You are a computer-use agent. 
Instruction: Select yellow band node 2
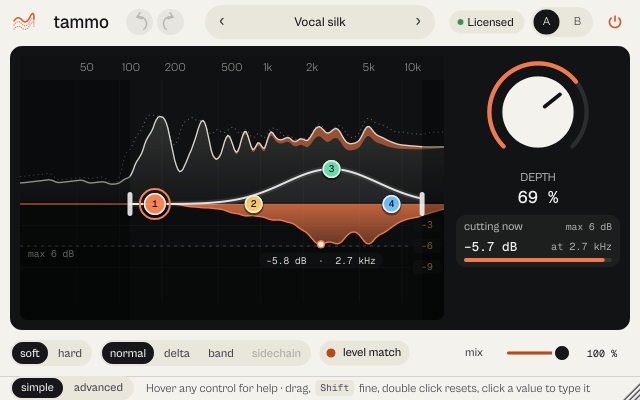pos(253,204)
